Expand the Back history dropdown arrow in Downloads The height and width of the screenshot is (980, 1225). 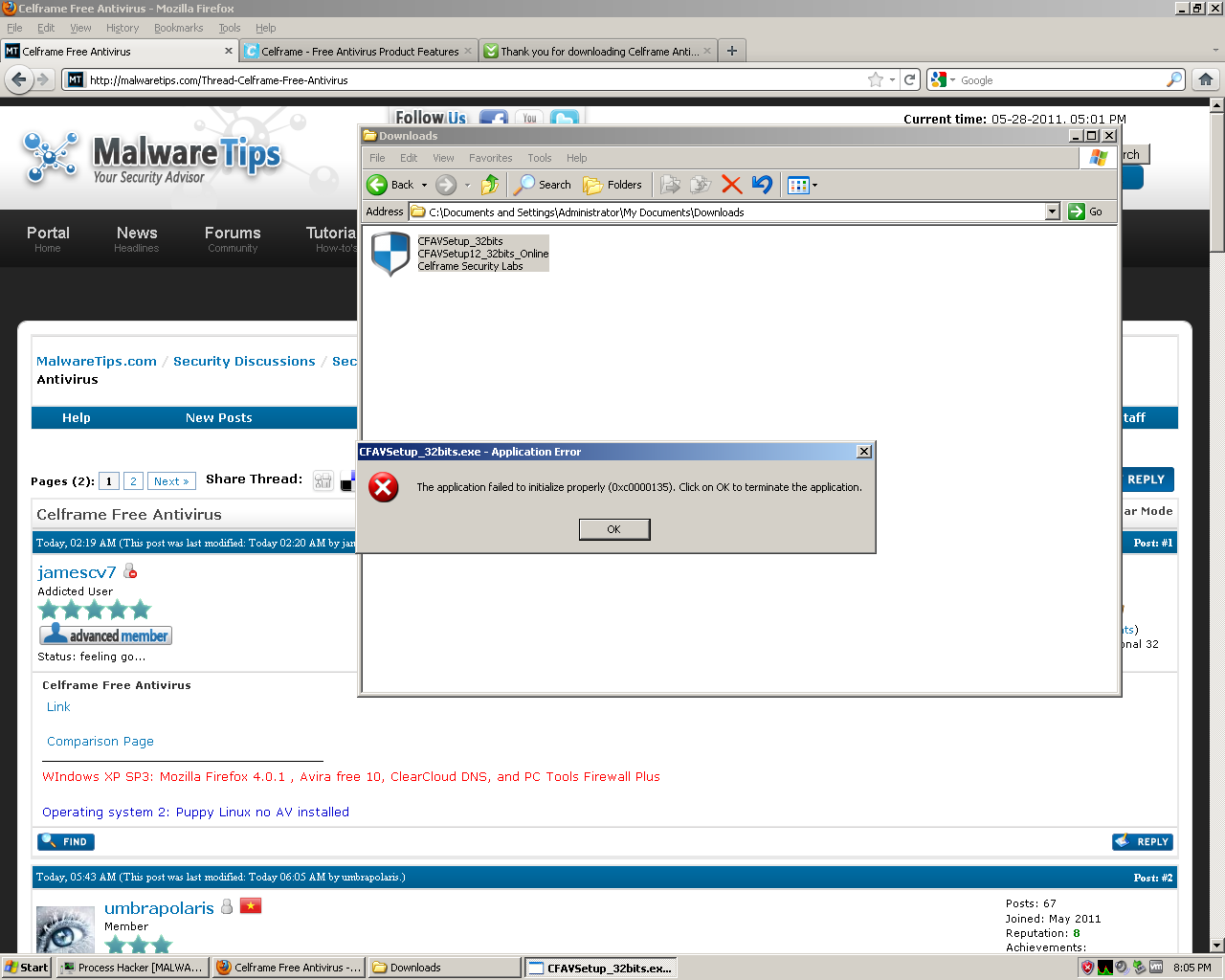pos(424,185)
